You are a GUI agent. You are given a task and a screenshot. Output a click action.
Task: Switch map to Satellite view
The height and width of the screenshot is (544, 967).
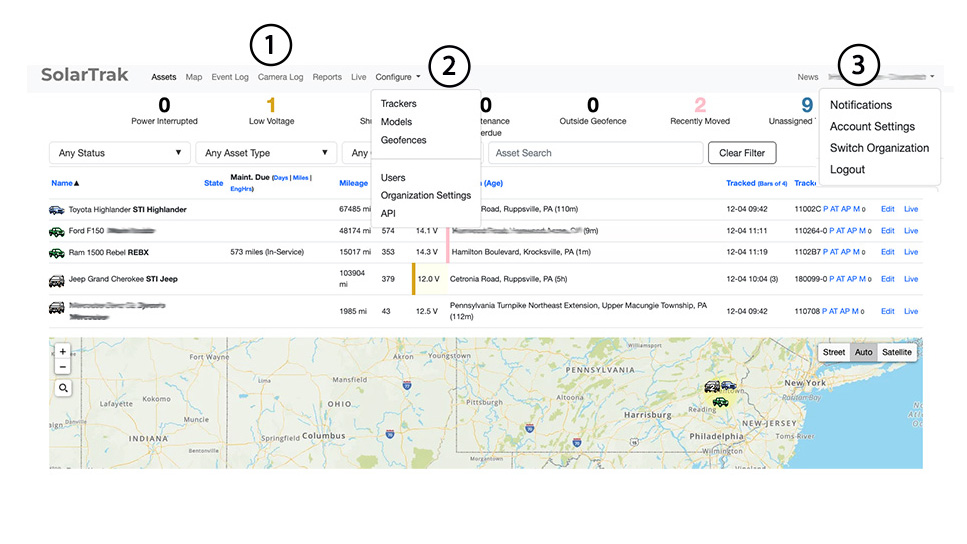click(896, 352)
